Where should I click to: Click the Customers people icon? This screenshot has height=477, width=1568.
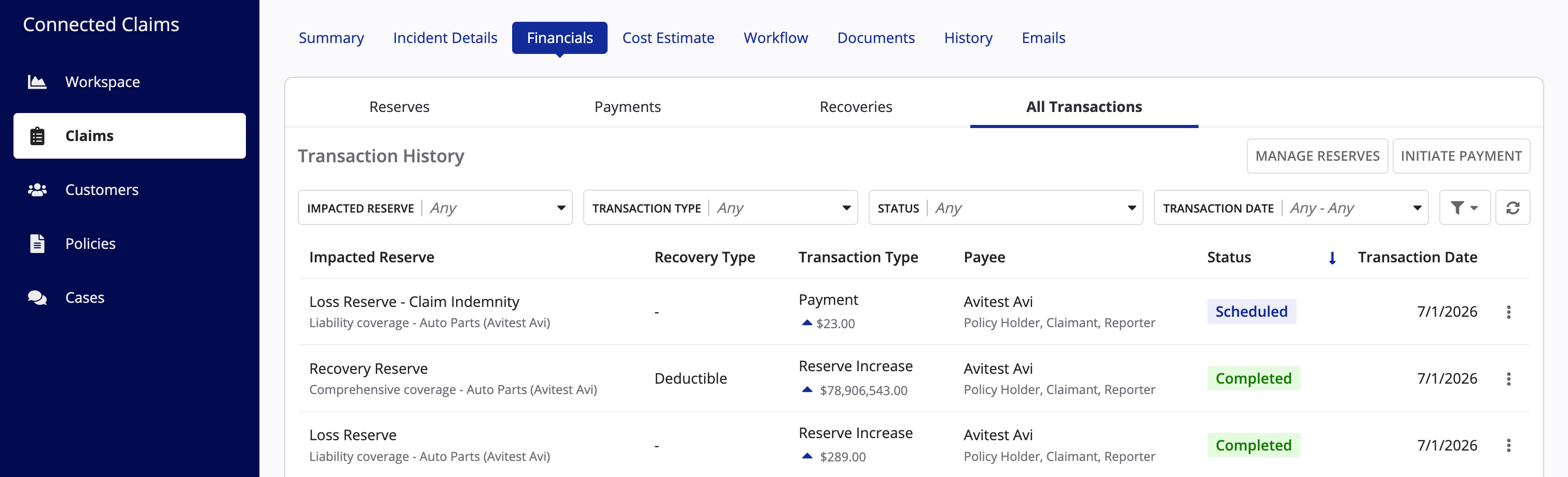click(x=37, y=190)
